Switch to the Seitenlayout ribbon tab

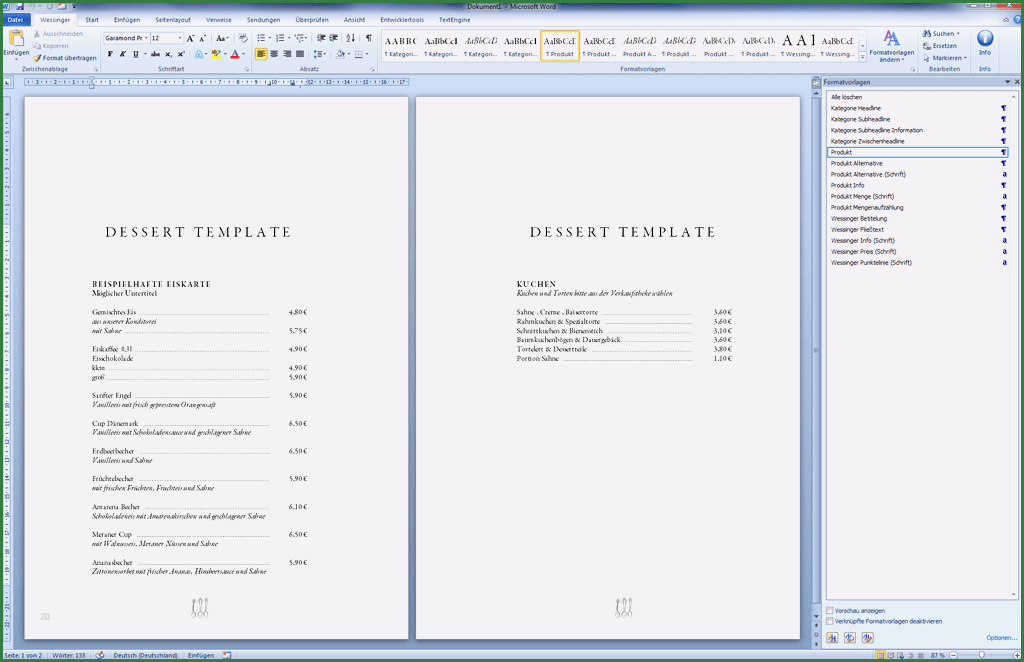(x=173, y=20)
